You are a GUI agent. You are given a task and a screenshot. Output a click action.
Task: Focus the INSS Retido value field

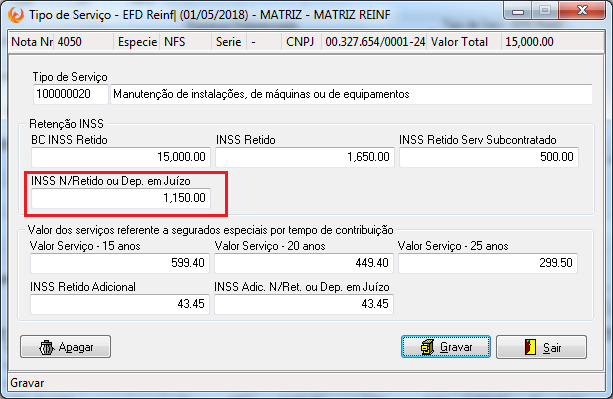(x=305, y=157)
